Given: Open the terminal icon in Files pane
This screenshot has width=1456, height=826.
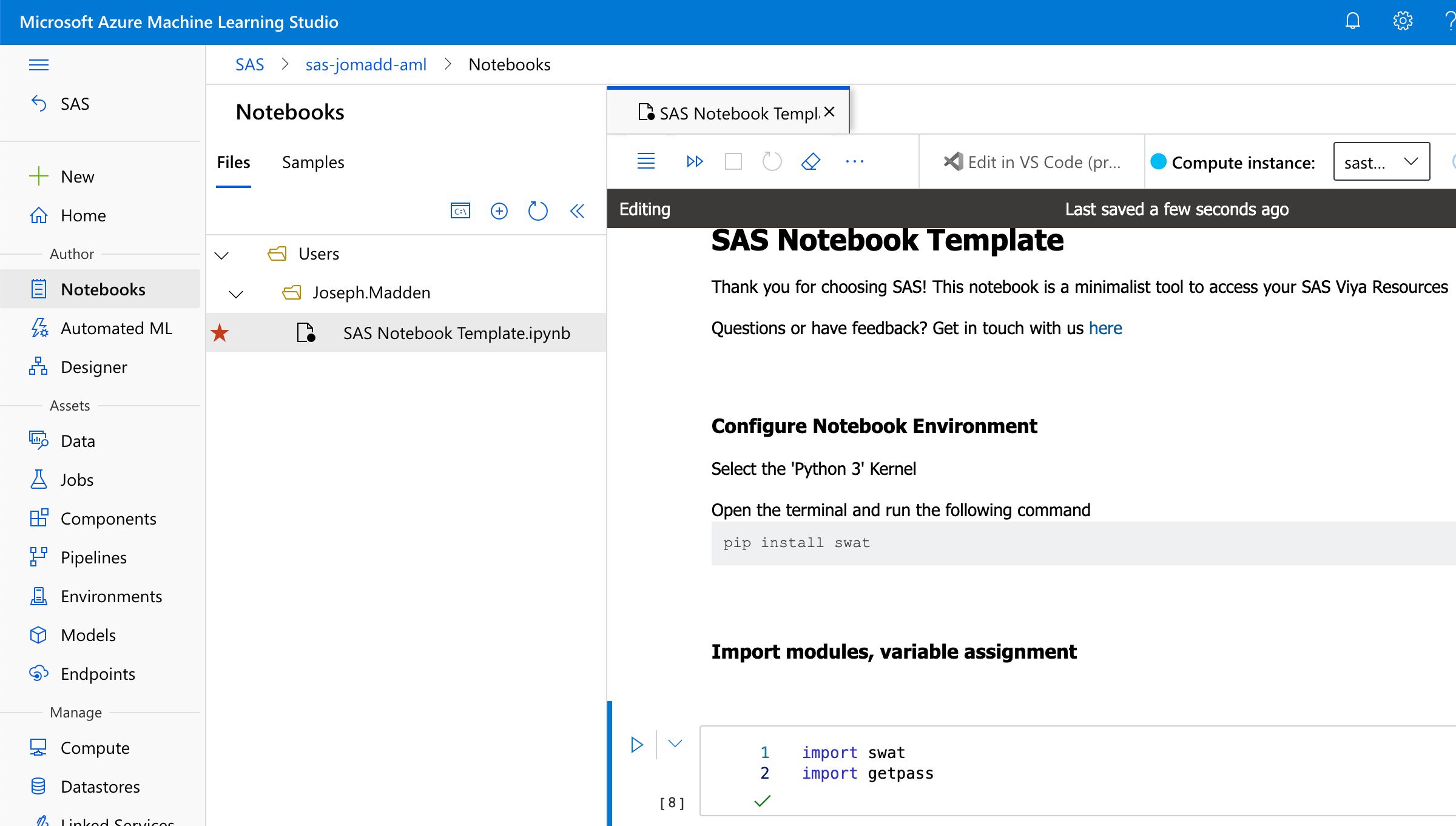Looking at the screenshot, I should 460,210.
